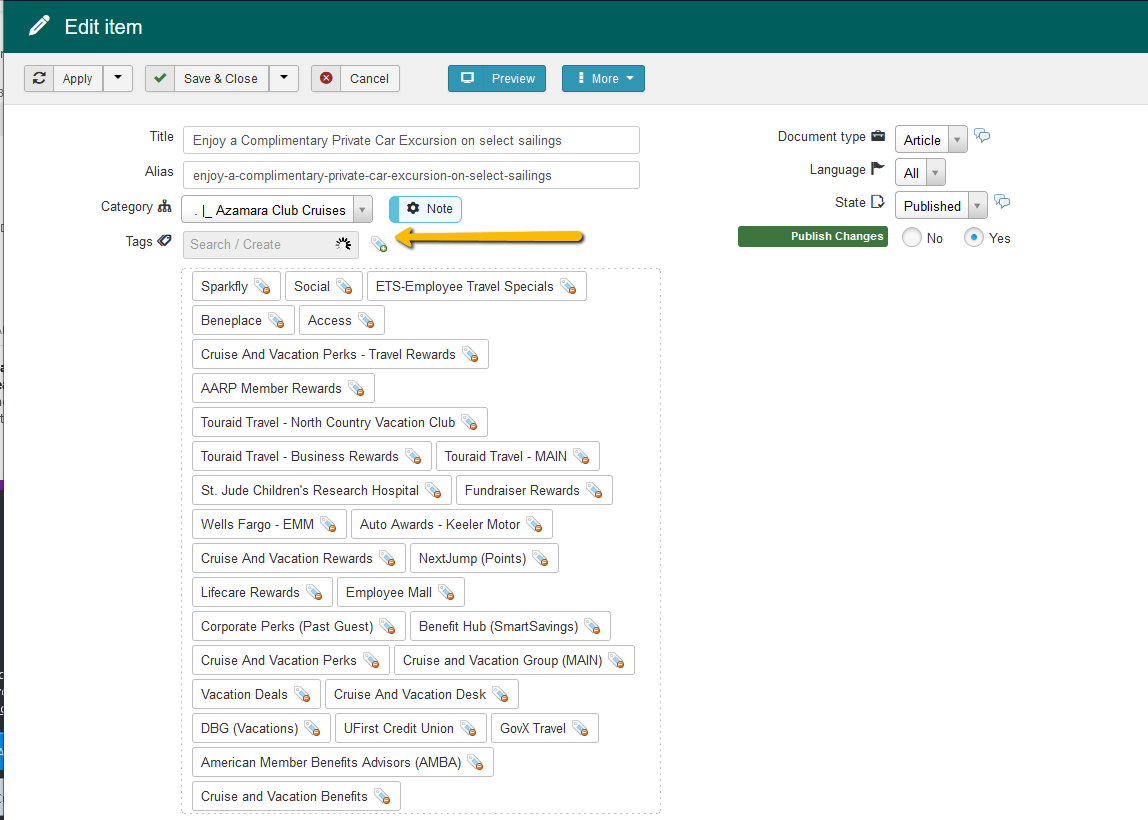Image resolution: width=1148 pixels, height=820 pixels.
Task: Remove the Sparkfly tag icon
Action: [262, 286]
